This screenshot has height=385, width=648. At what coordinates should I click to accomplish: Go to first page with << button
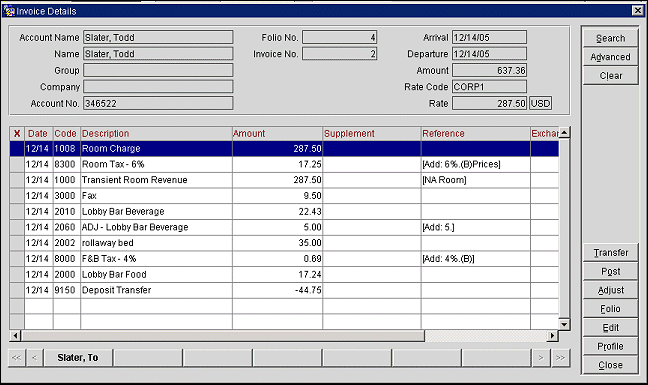[x=17, y=358]
